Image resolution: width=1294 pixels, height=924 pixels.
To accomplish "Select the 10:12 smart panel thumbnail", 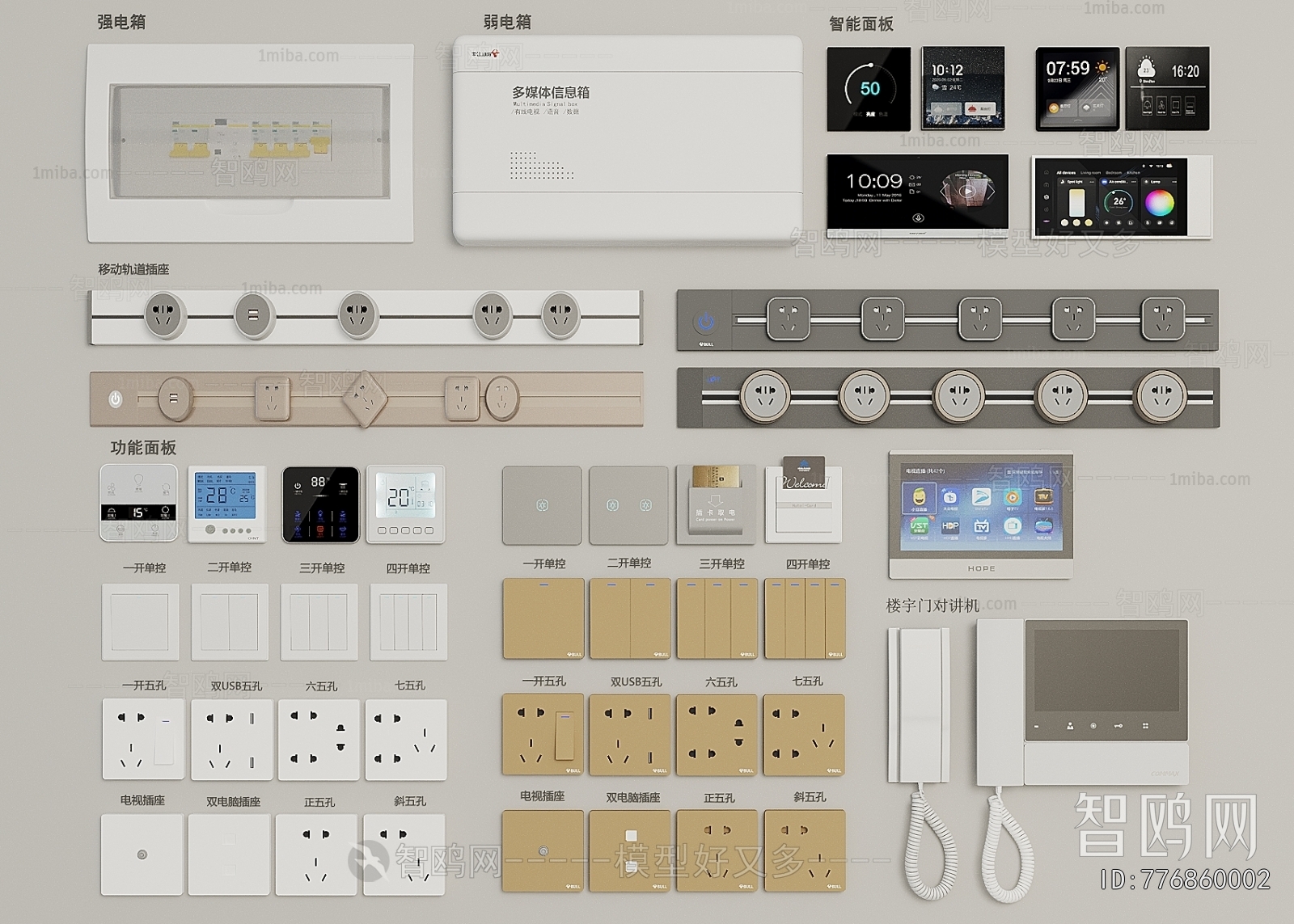I will point(962,87).
